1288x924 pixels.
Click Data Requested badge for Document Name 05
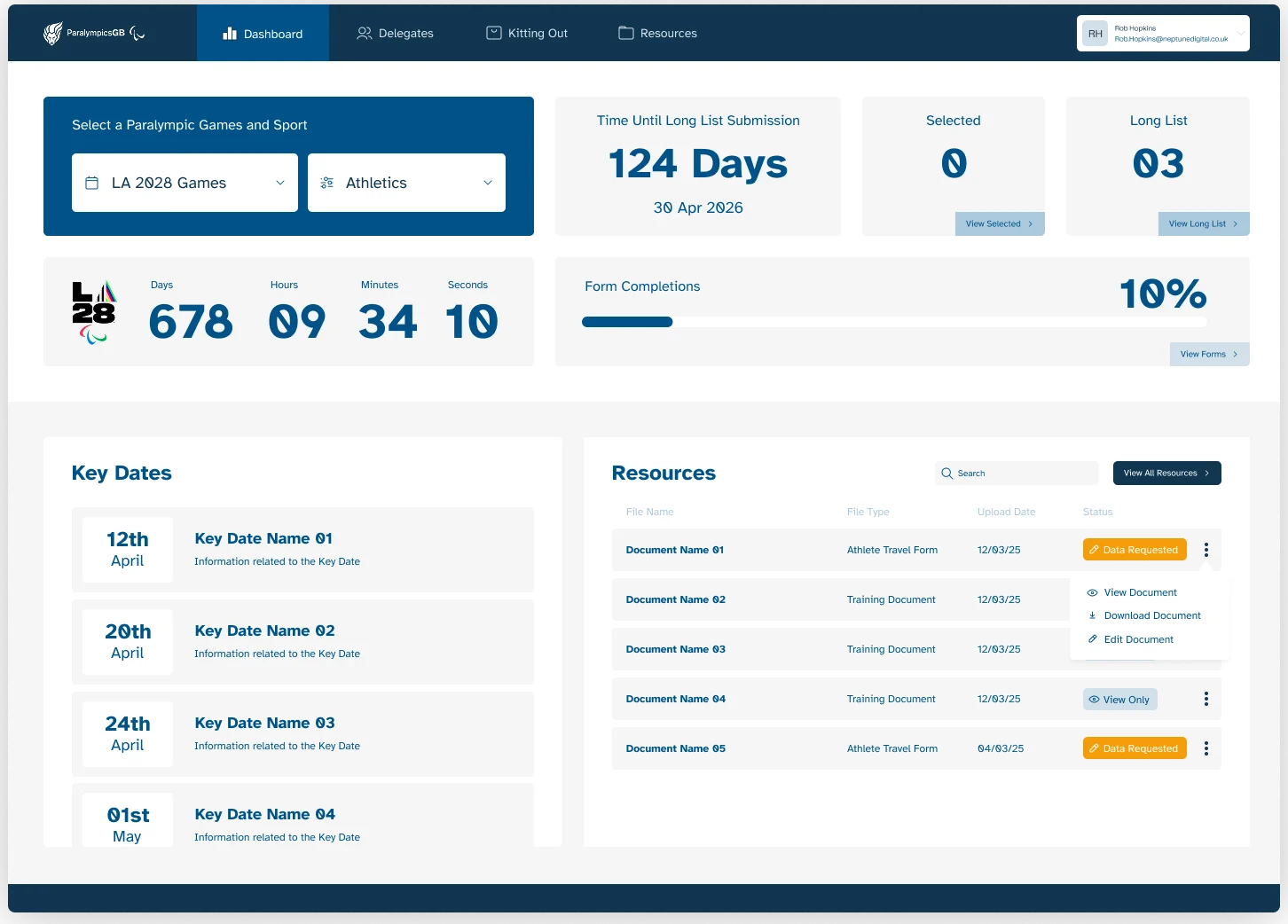coord(1135,748)
